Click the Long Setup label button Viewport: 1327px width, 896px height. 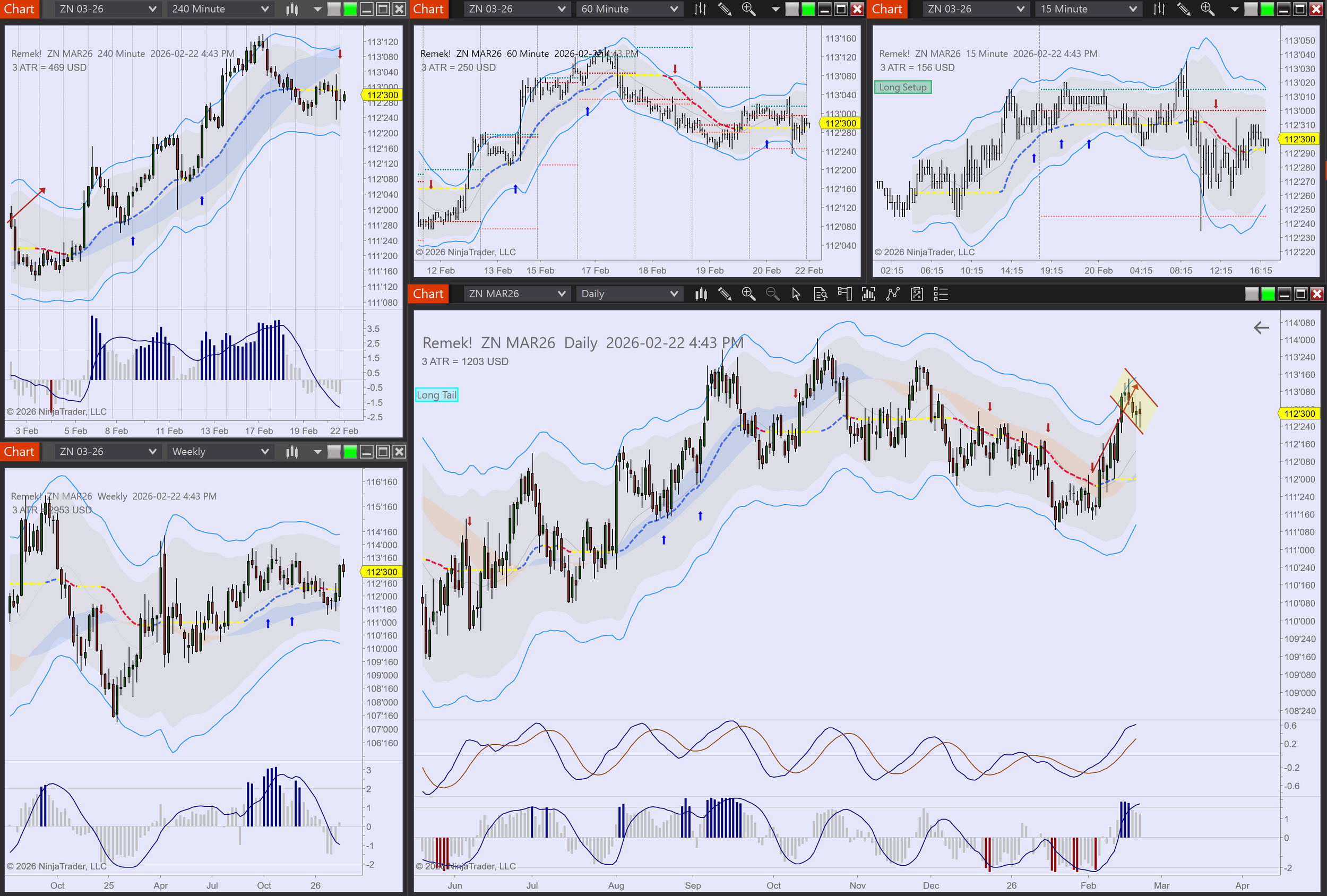[902, 87]
